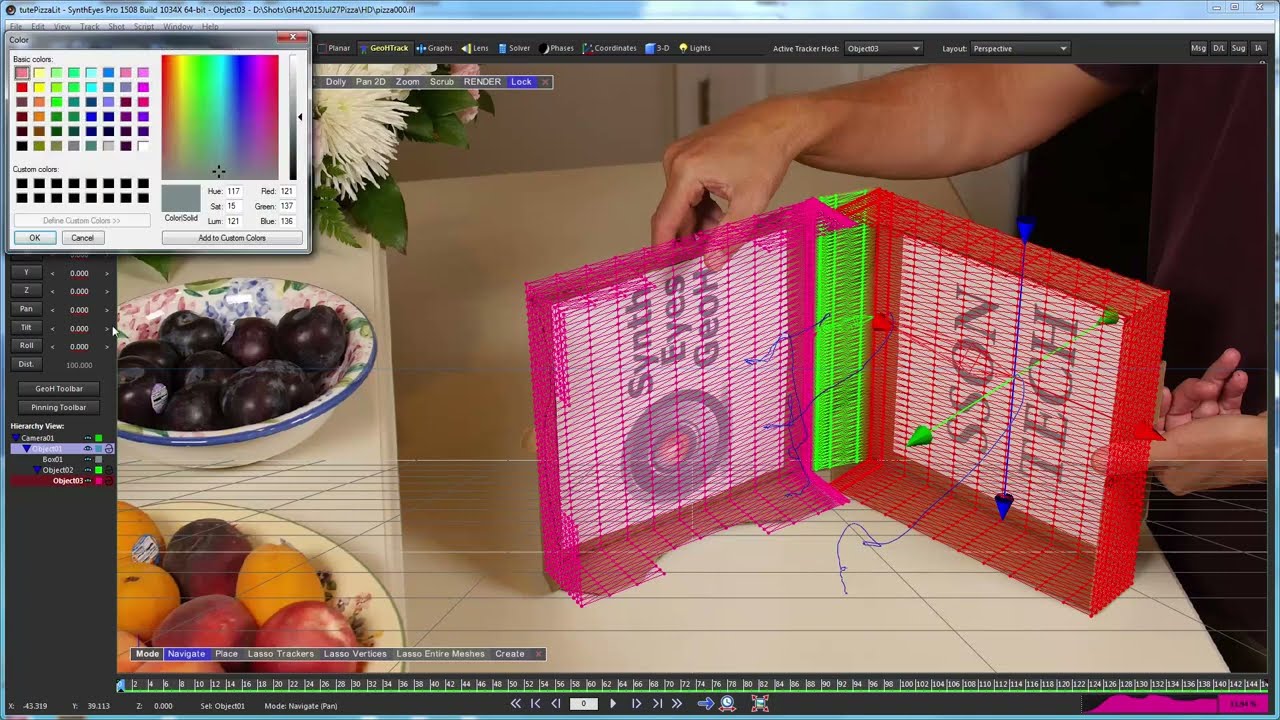The image size is (1280, 720).
Task: Open the Graphs room
Action: 435,48
